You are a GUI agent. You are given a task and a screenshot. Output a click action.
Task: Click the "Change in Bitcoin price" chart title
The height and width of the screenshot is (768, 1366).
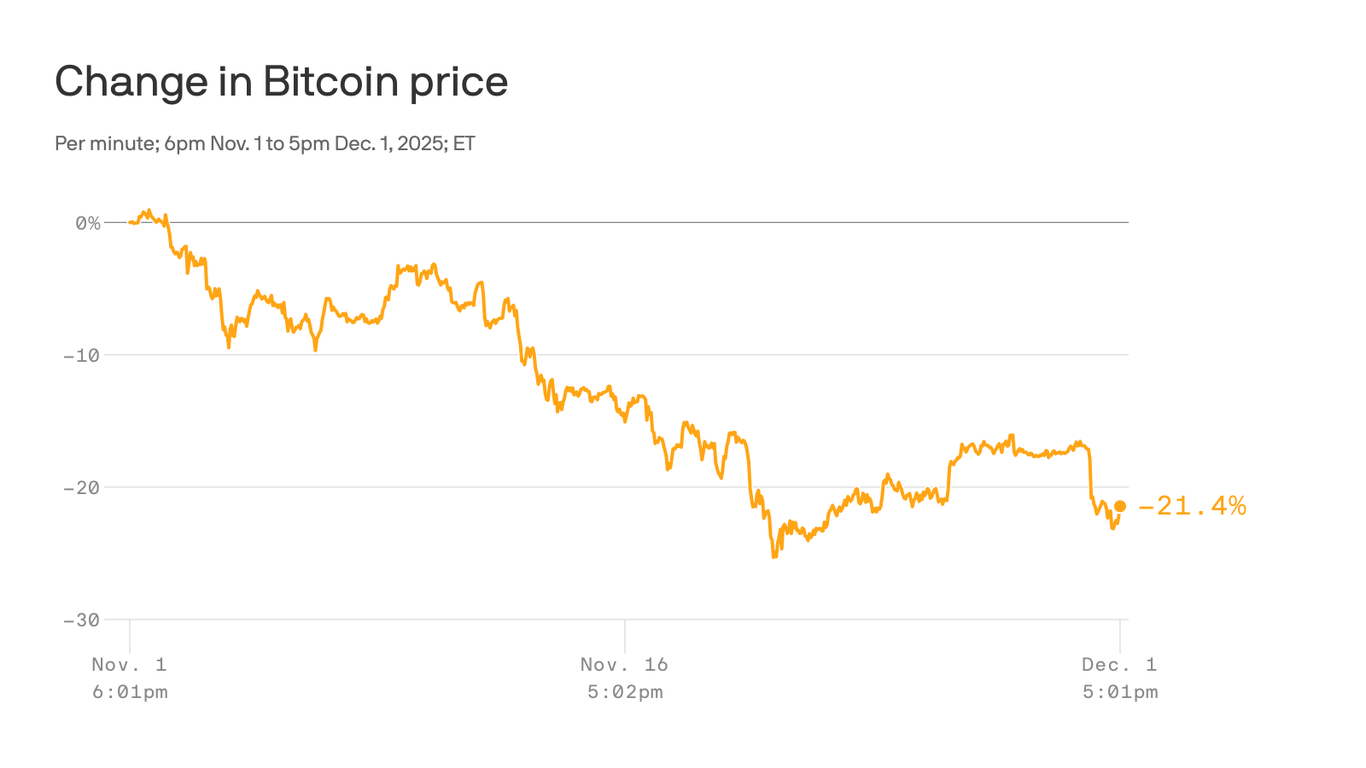281,82
